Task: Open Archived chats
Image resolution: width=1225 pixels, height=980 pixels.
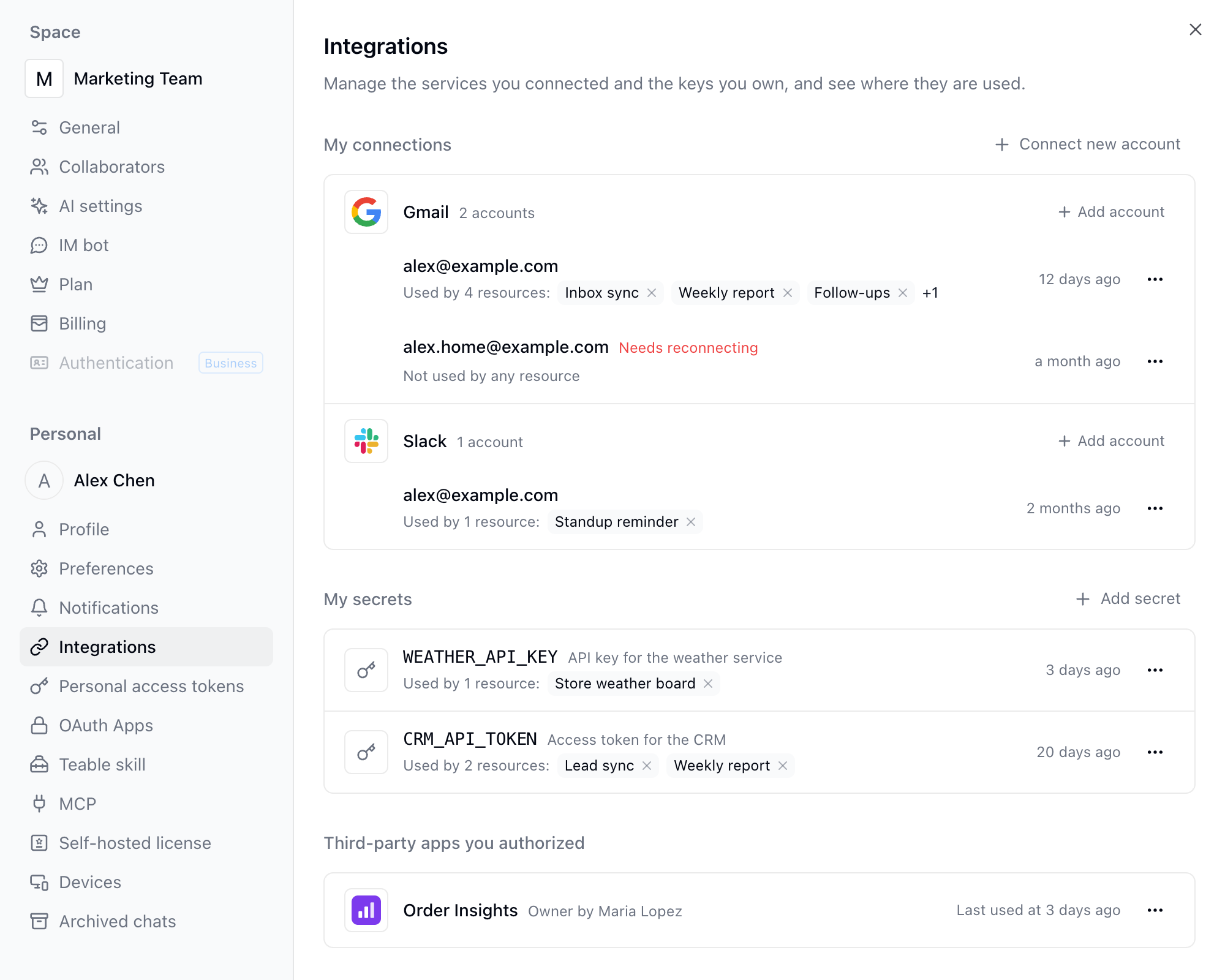Action: pyautogui.click(x=146, y=921)
